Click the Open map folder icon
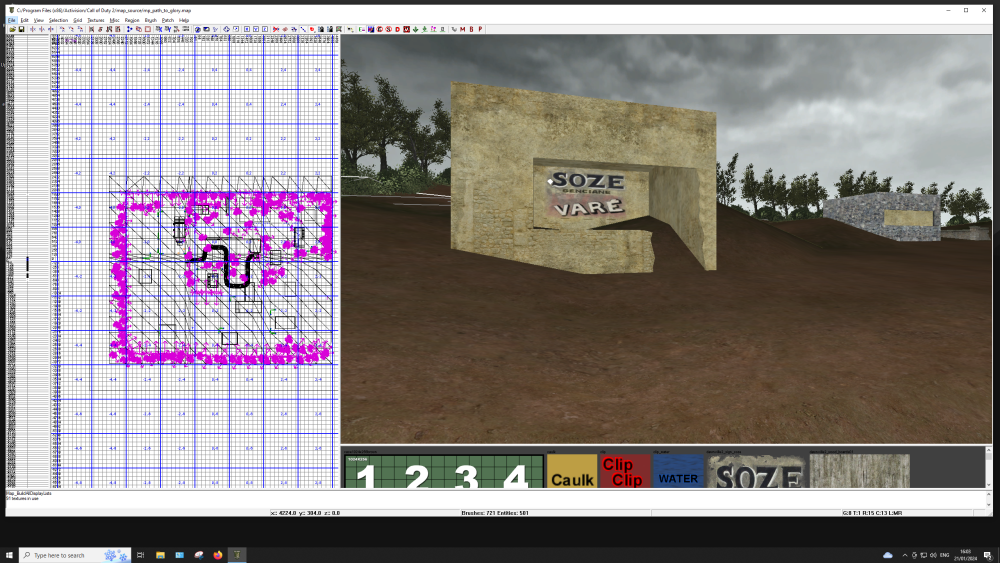Screen dimensions: 1000x563 (x=12, y=29)
